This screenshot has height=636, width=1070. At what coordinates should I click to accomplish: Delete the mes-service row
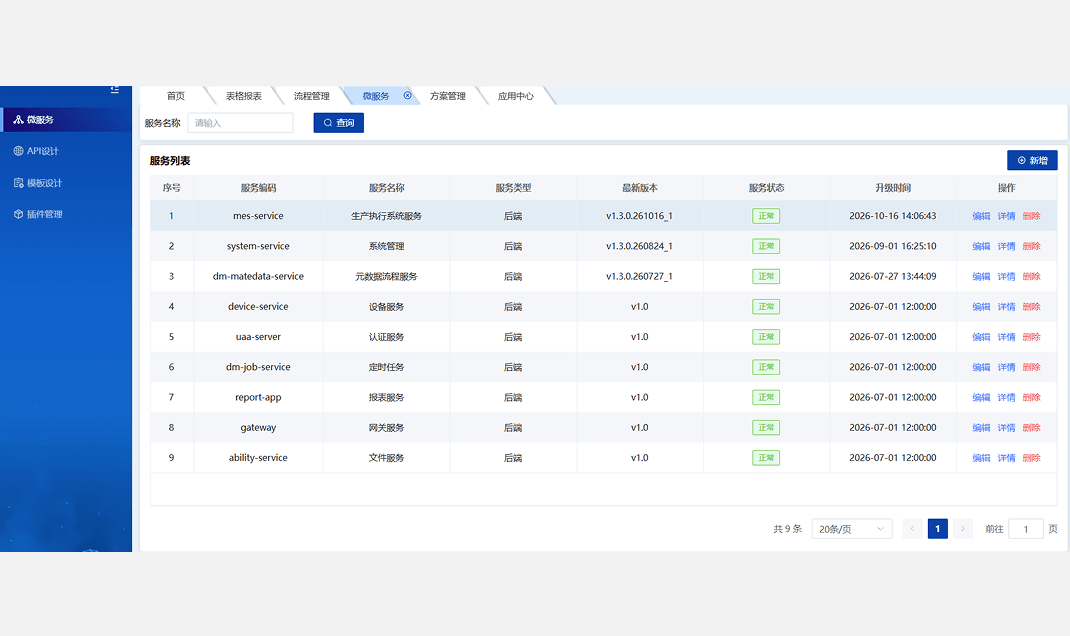pos(1032,216)
